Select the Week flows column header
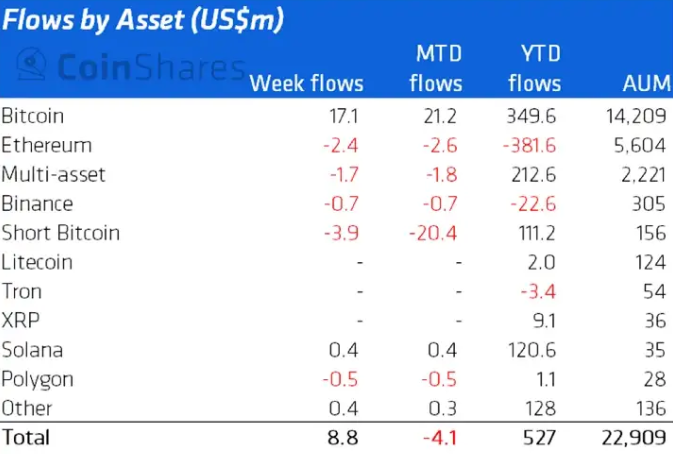673x454 pixels. click(x=306, y=84)
